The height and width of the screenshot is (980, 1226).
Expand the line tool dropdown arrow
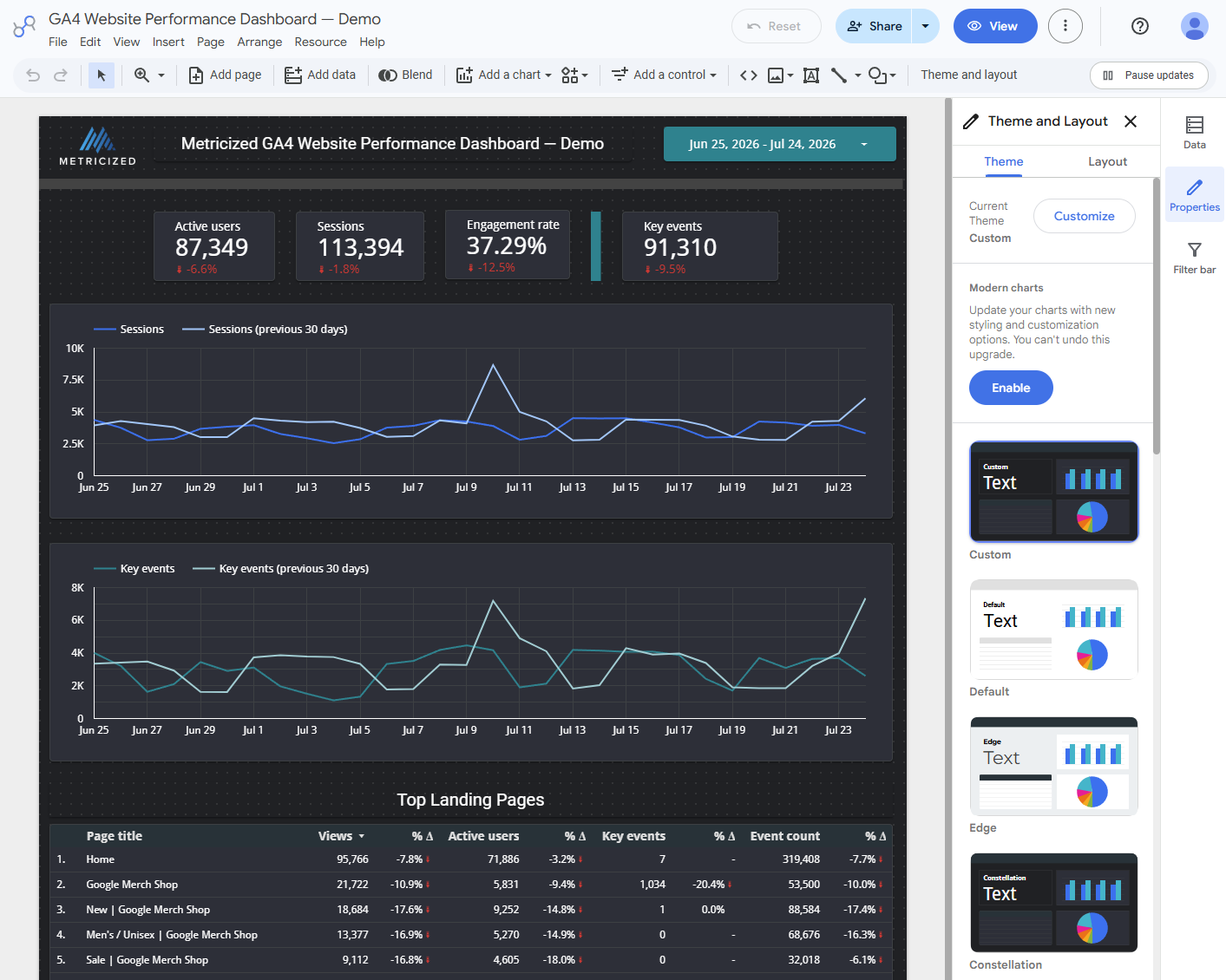click(x=858, y=75)
